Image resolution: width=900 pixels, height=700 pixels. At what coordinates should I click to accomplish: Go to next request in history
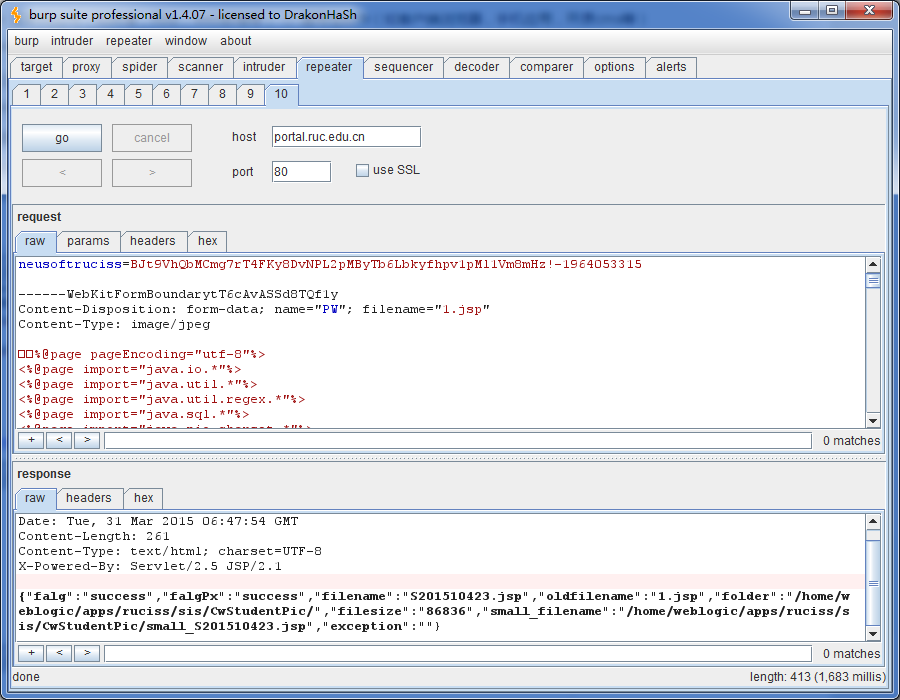pos(152,173)
